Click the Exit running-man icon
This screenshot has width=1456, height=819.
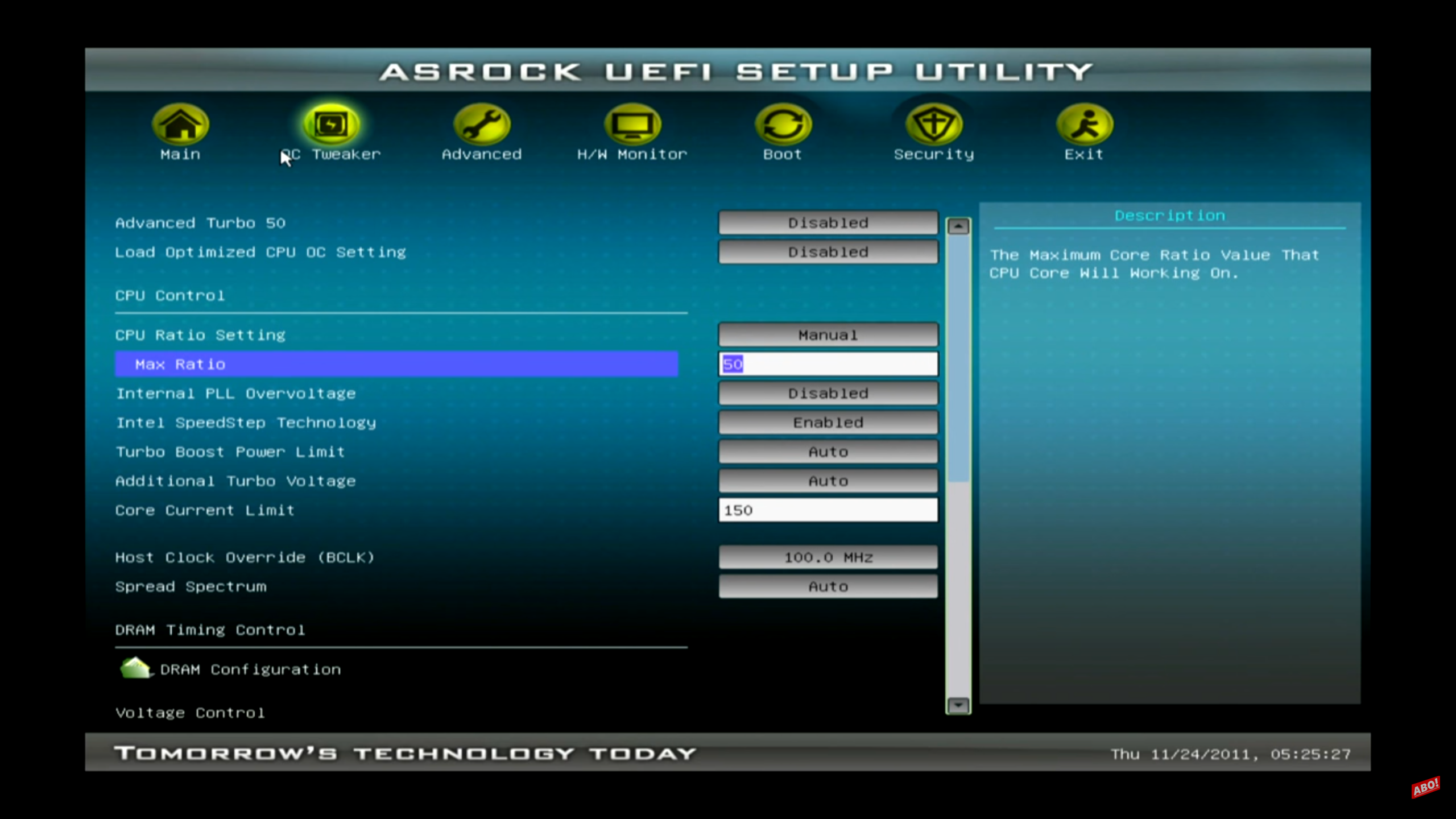point(1084,123)
